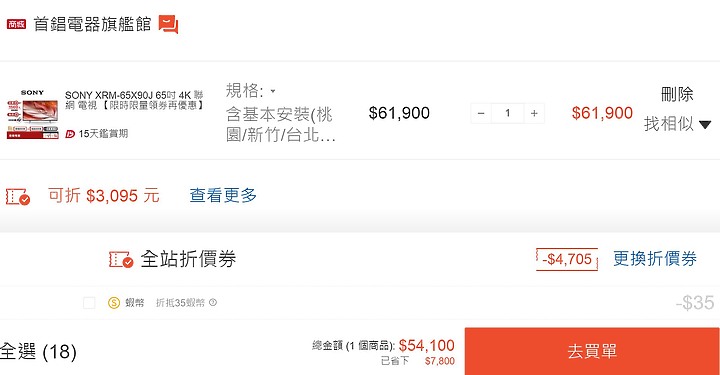Viewport: 720px width, 375px height.
Task: Expand the 找相似 dropdown arrow
Action: [705, 124]
